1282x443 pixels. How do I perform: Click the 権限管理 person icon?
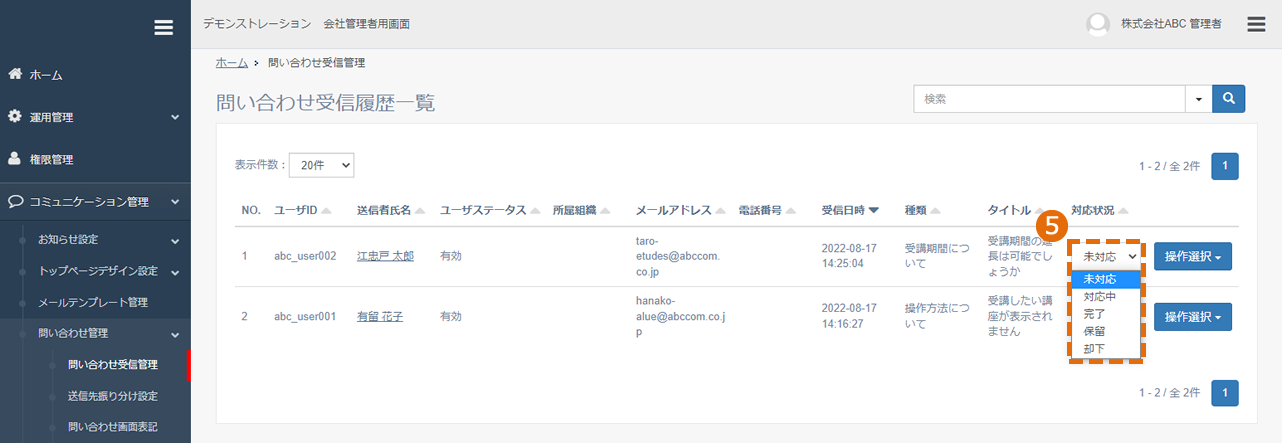[x=15, y=159]
